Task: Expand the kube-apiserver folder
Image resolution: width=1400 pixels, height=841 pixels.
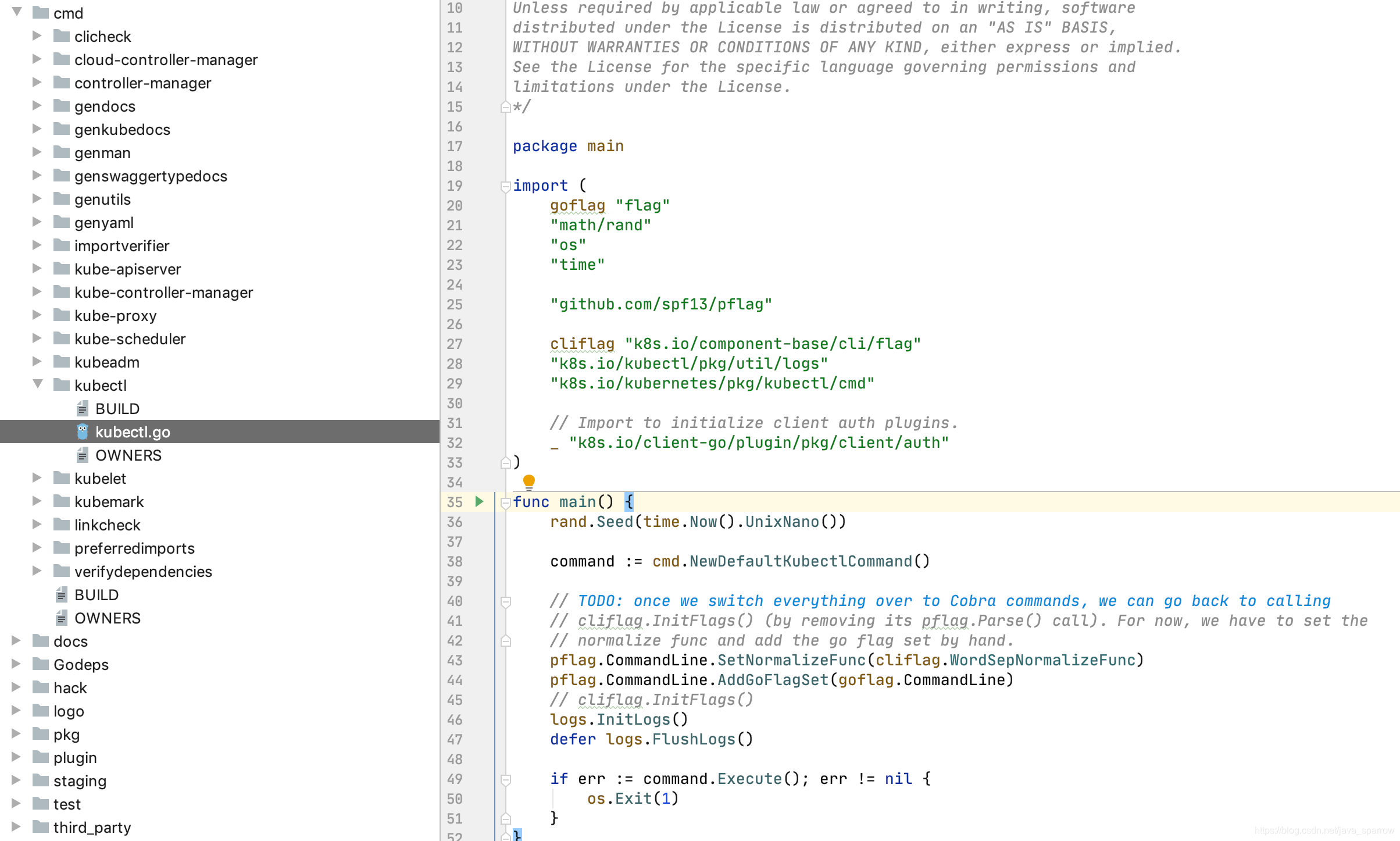Action: [37, 268]
